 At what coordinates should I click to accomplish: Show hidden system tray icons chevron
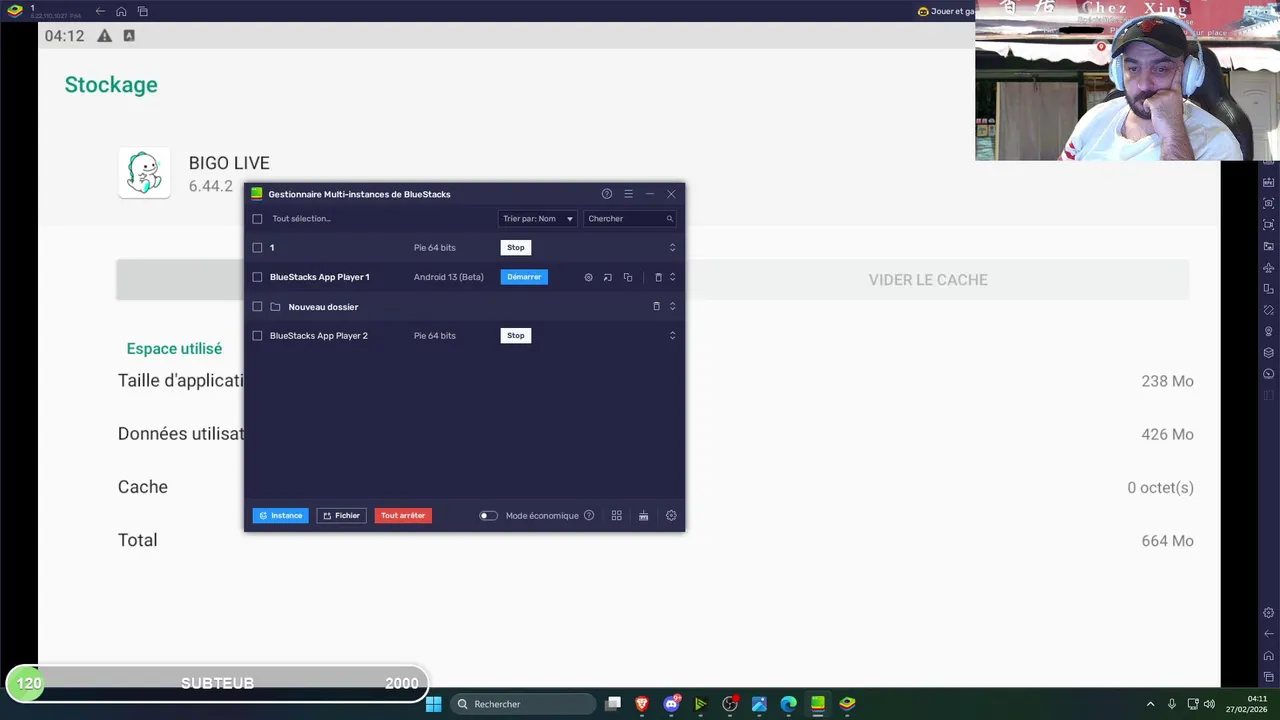[1150, 704]
